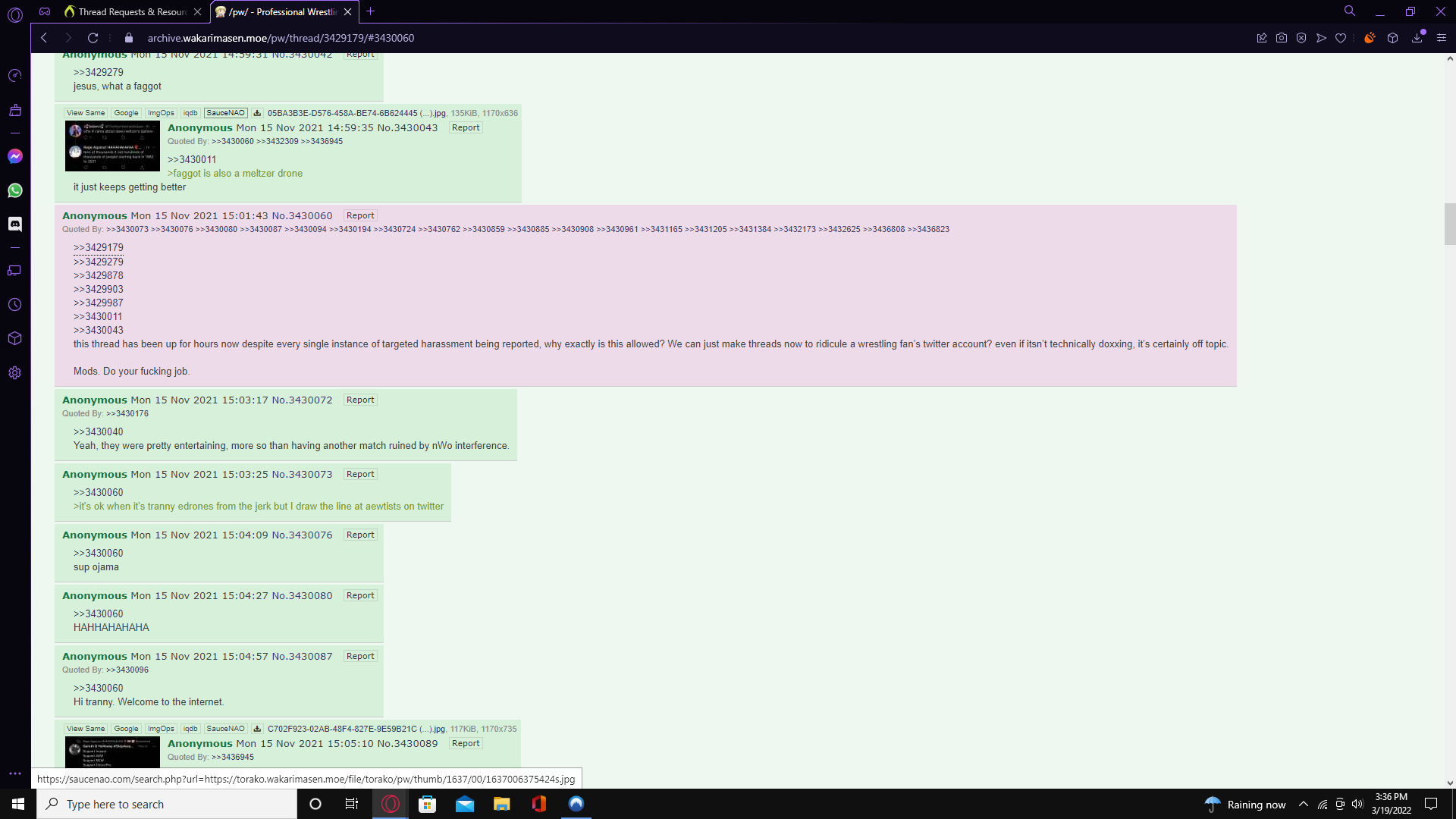Viewport: 1456px width, 819px height.
Task: Open Task View on the taskbar
Action: (352, 804)
